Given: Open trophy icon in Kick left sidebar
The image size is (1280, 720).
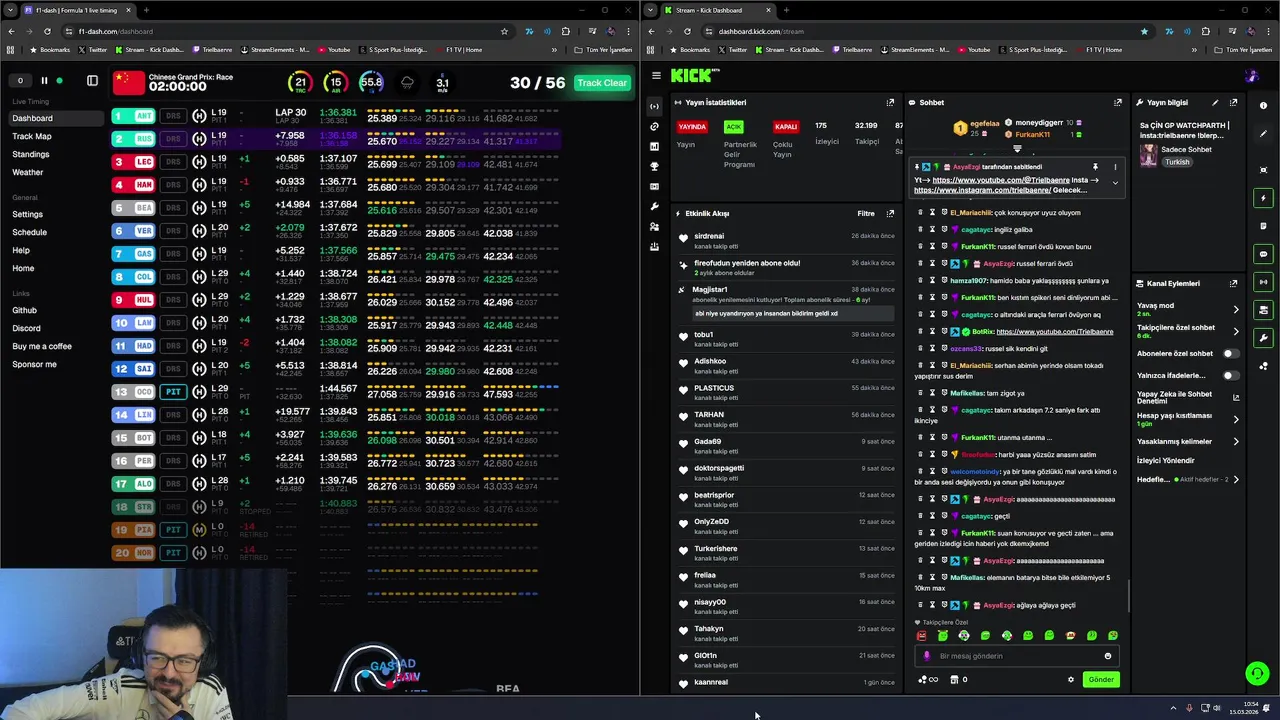Looking at the screenshot, I should pos(654,166).
